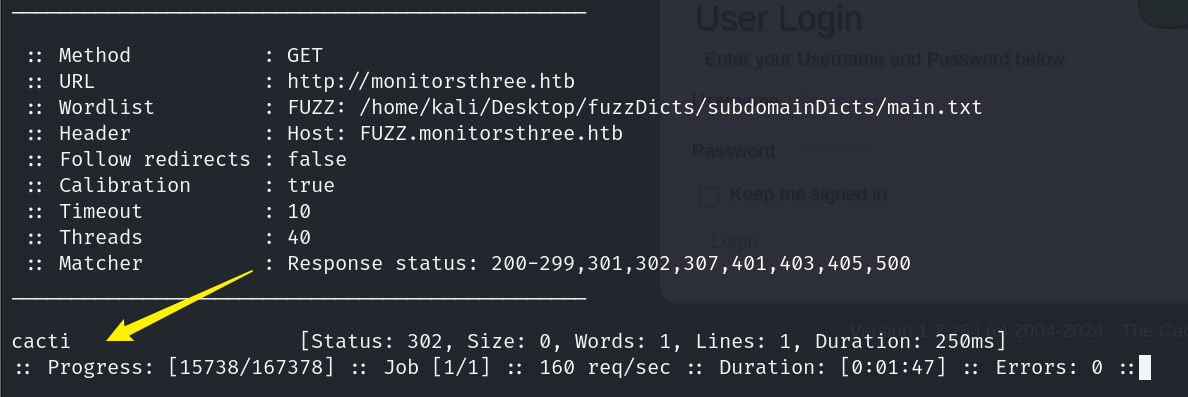Click the Enter your Username and Password text

884,59
